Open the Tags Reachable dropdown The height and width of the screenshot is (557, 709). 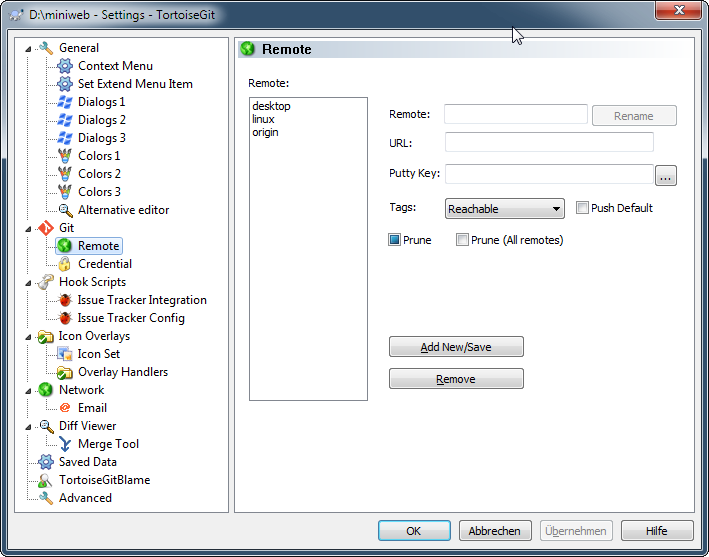pyautogui.click(x=505, y=209)
